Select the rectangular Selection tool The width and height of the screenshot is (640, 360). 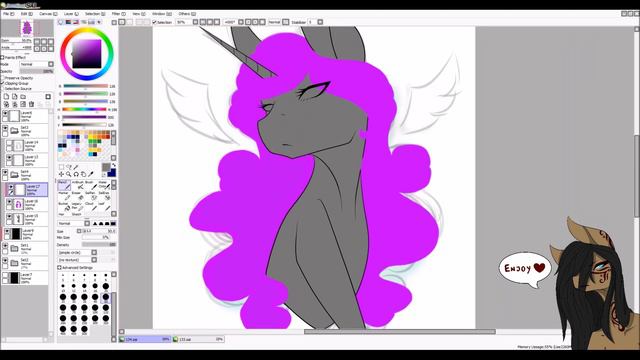(61, 167)
